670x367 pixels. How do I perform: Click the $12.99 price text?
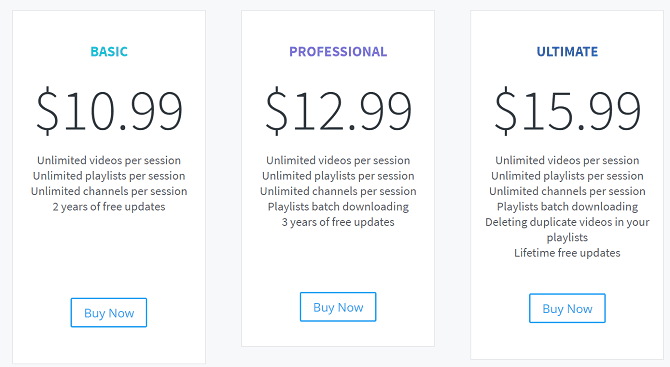tap(338, 111)
